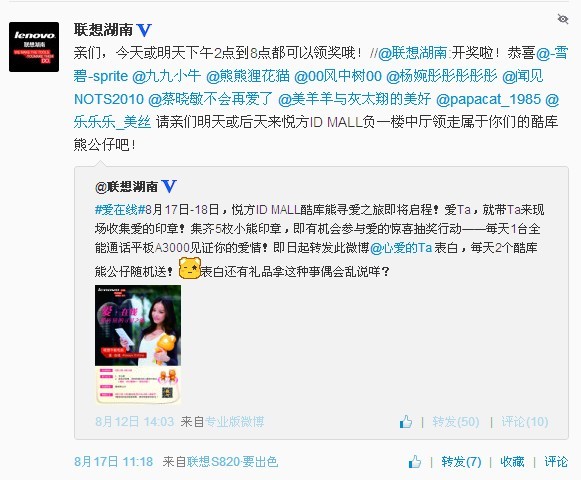The height and width of the screenshot is (480, 581).
Task: Open the @九九小牛 mention
Action: click(x=166, y=76)
